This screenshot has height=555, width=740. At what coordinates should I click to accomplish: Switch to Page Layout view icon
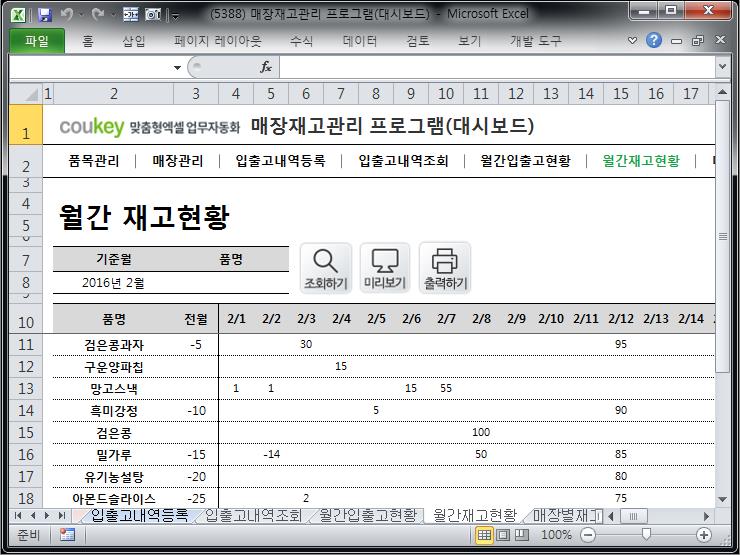coord(503,535)
